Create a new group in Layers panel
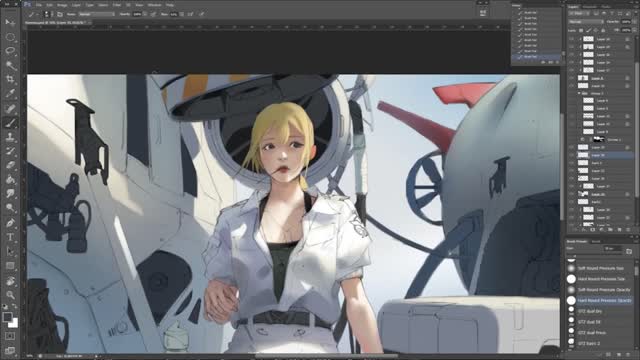 [x=611, y=230]
